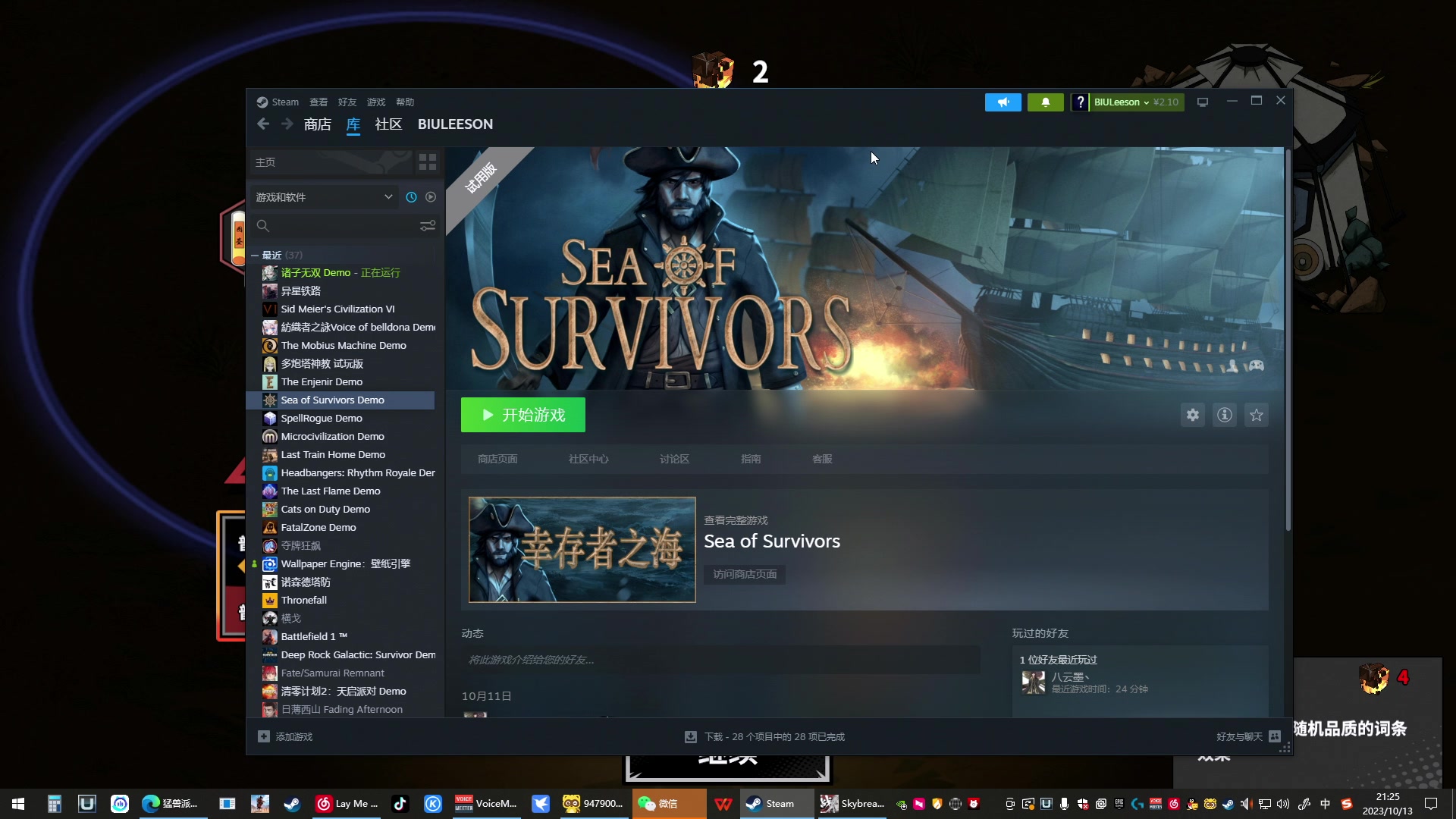Viewport: 1456px width, 819px height.
Task: Select SpellRogue Demo in the list
Action: (x=341, y=419)
